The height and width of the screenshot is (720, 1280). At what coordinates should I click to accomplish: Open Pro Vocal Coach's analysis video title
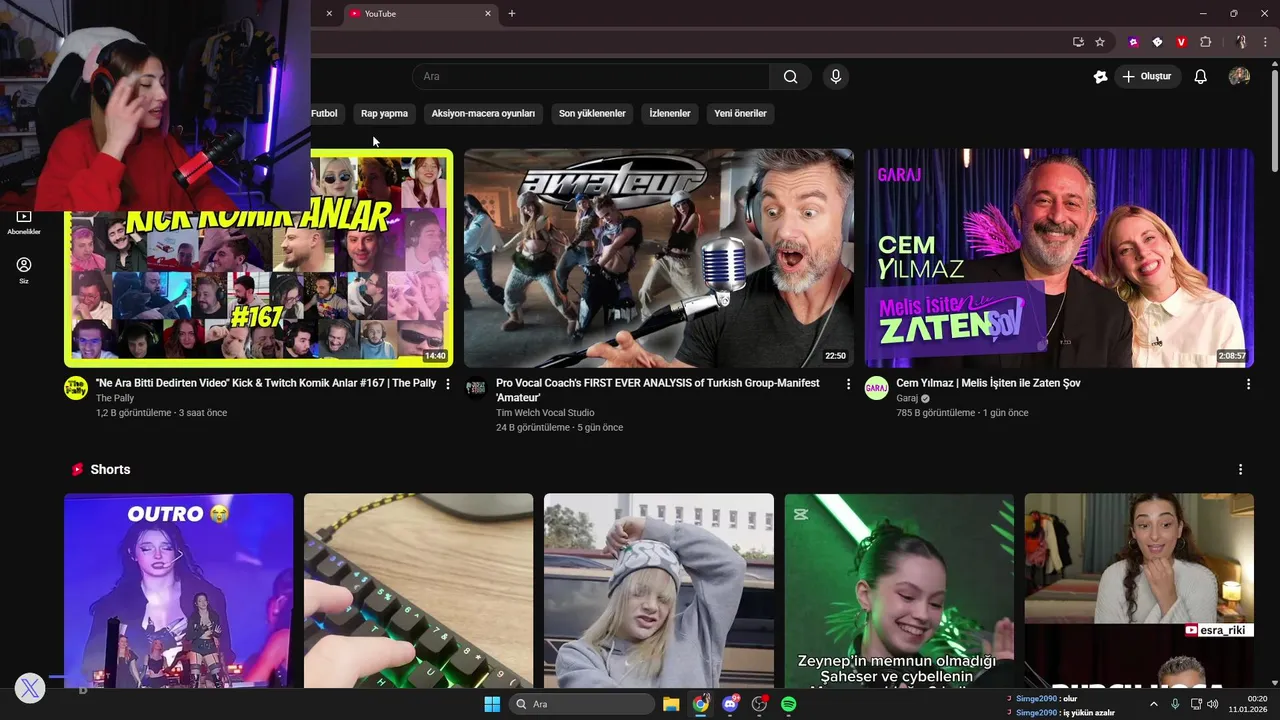[657, 390]
